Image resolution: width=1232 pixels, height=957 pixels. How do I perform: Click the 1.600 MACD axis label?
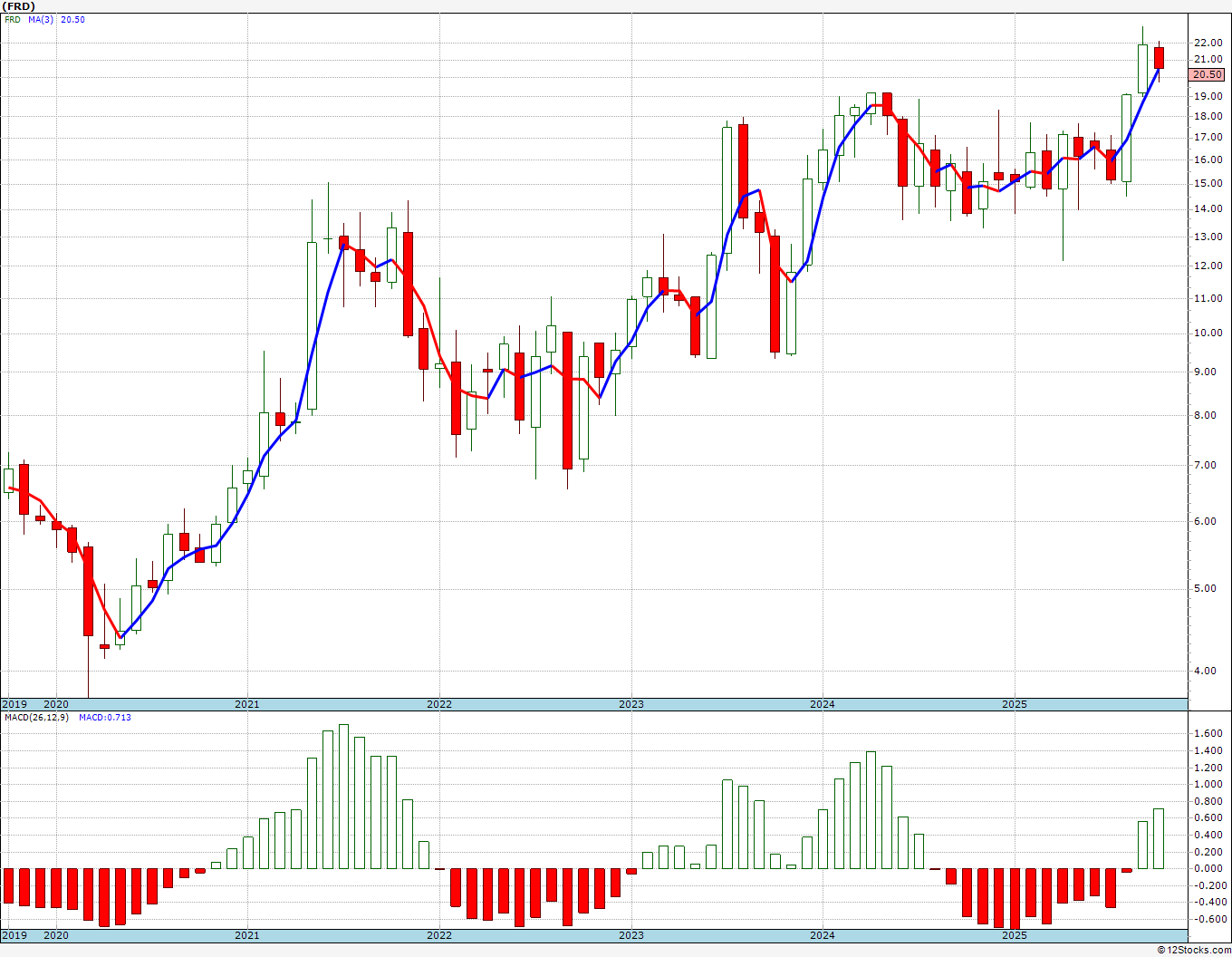(x=1208, y=734)
